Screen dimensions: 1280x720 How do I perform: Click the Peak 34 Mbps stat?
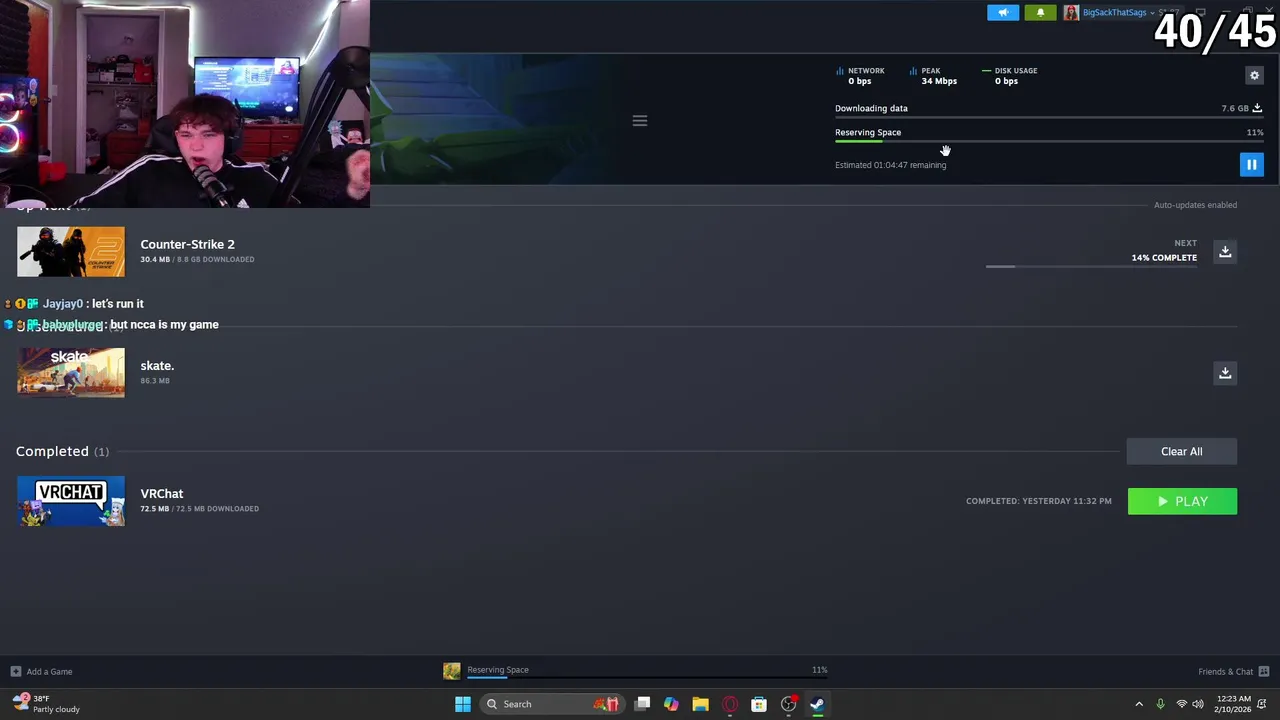click(933, 76)
